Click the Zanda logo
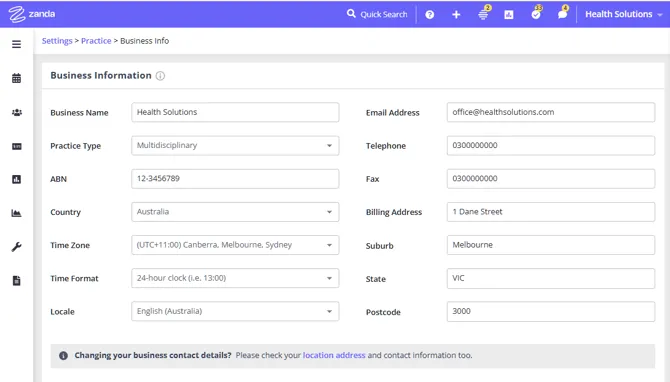This screenshot has height=382, width=670. coord(32,14)
